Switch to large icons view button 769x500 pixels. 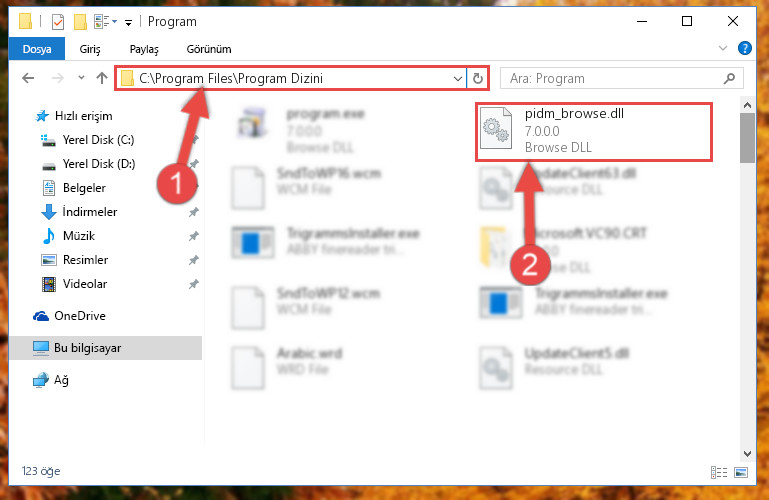[x=741, y=473]
